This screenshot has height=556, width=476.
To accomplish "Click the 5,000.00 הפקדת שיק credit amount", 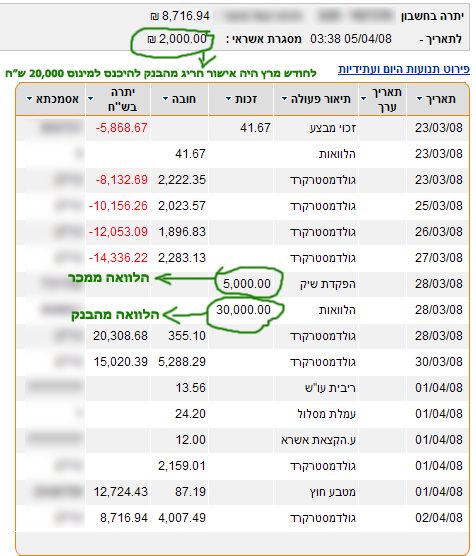I will 247,284.
